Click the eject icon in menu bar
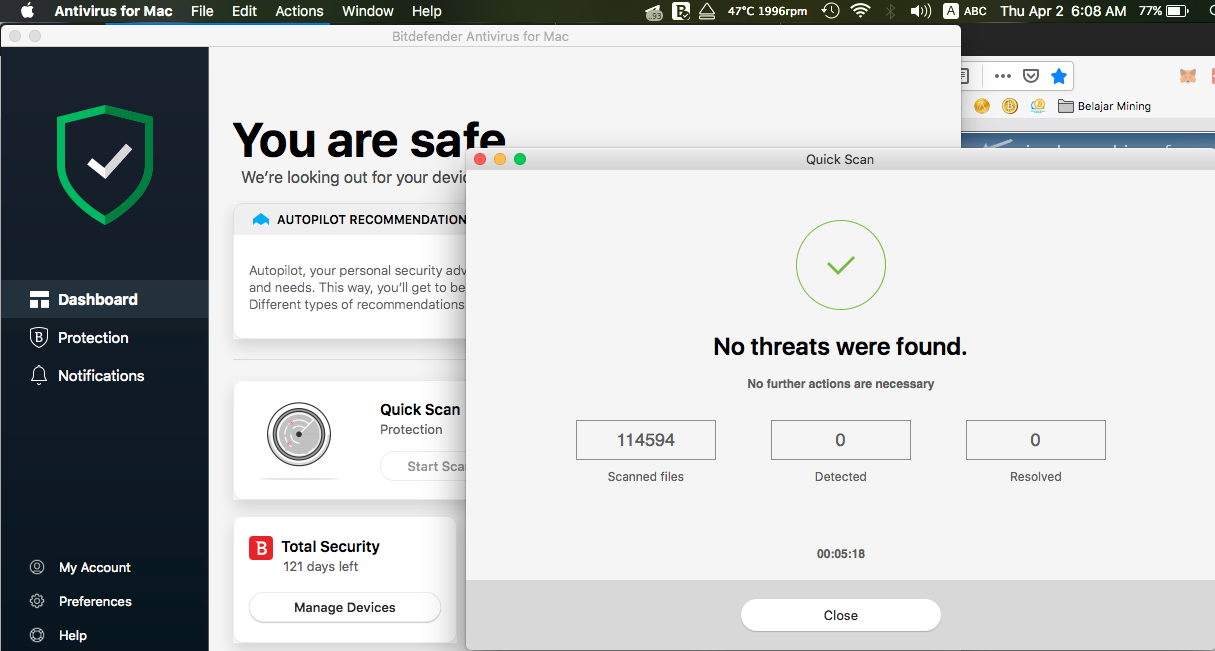This screenshot has height=651, width=1215. [x=707, y=11]
